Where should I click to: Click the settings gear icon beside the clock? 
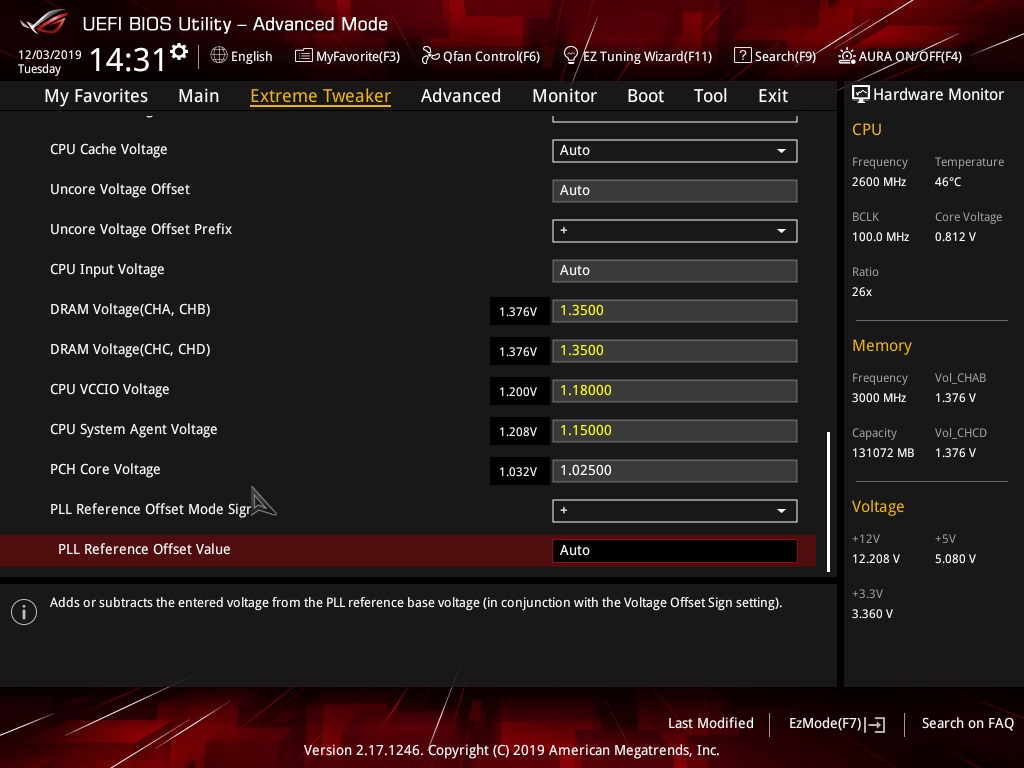point(179,52)
